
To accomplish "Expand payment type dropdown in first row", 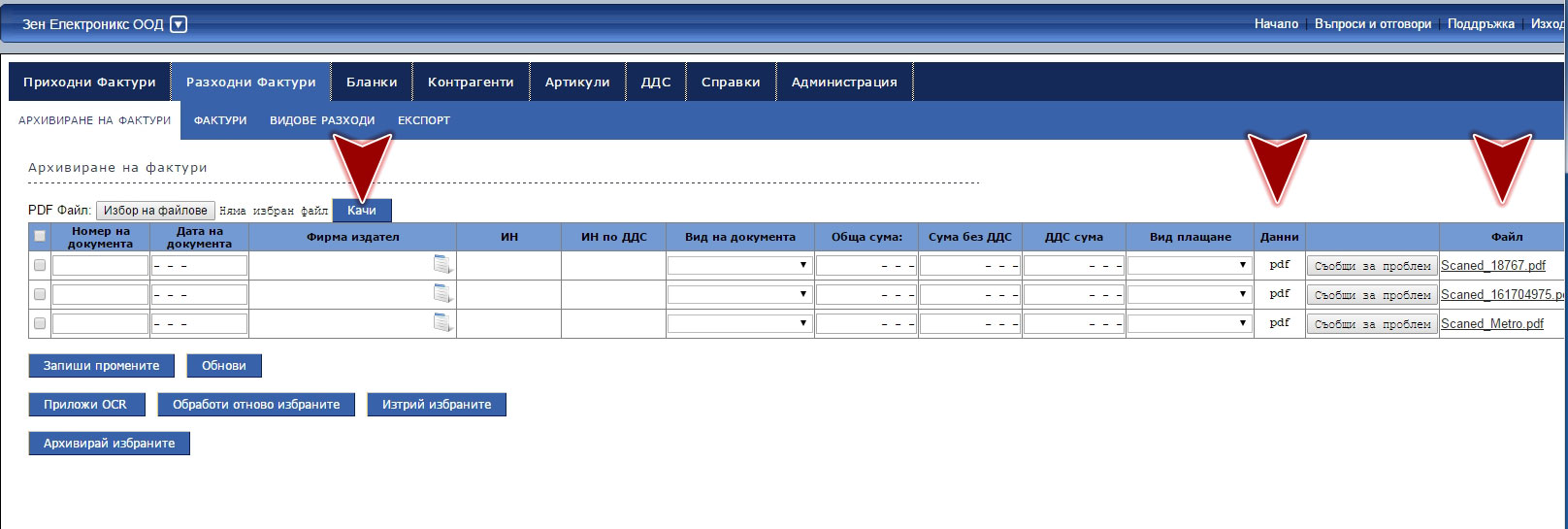I will [x=1190, y=265].
